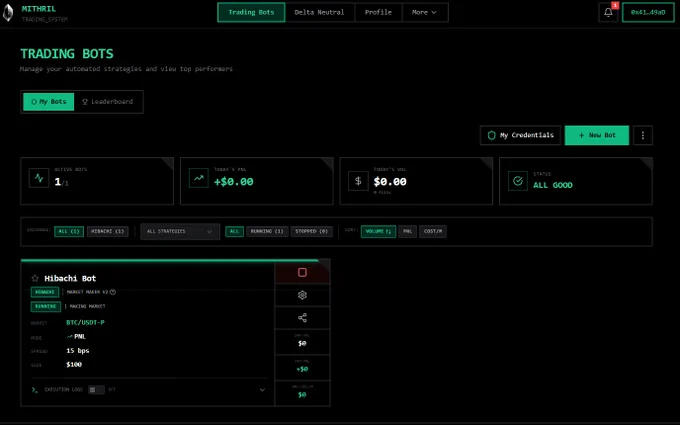Image resolution: width=680 pixels, height=425 pixels.
Task: Click the Active Bots pulse icon
Action: 39,178
